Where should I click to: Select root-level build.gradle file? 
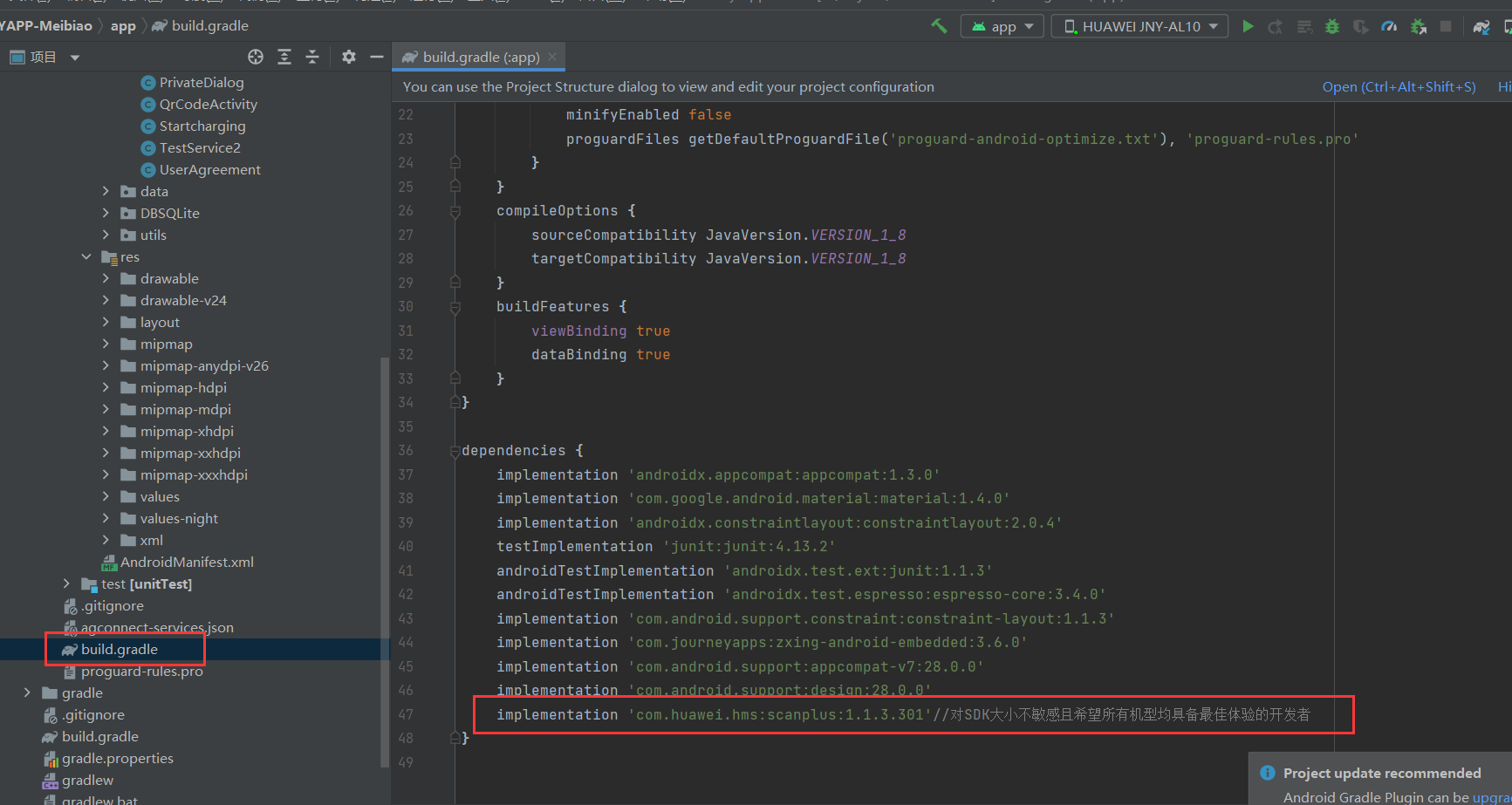tap(100, 736)
